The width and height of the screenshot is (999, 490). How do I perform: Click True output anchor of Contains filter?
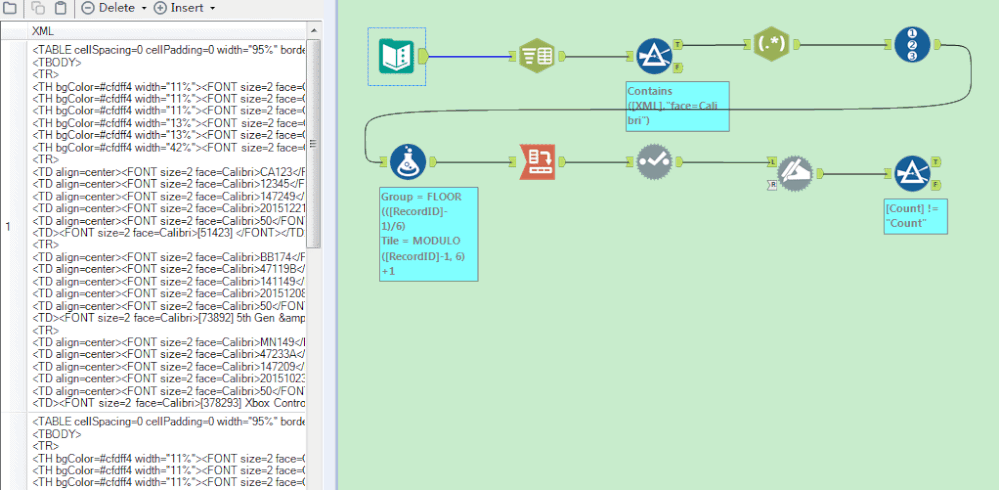pos(678,45)
